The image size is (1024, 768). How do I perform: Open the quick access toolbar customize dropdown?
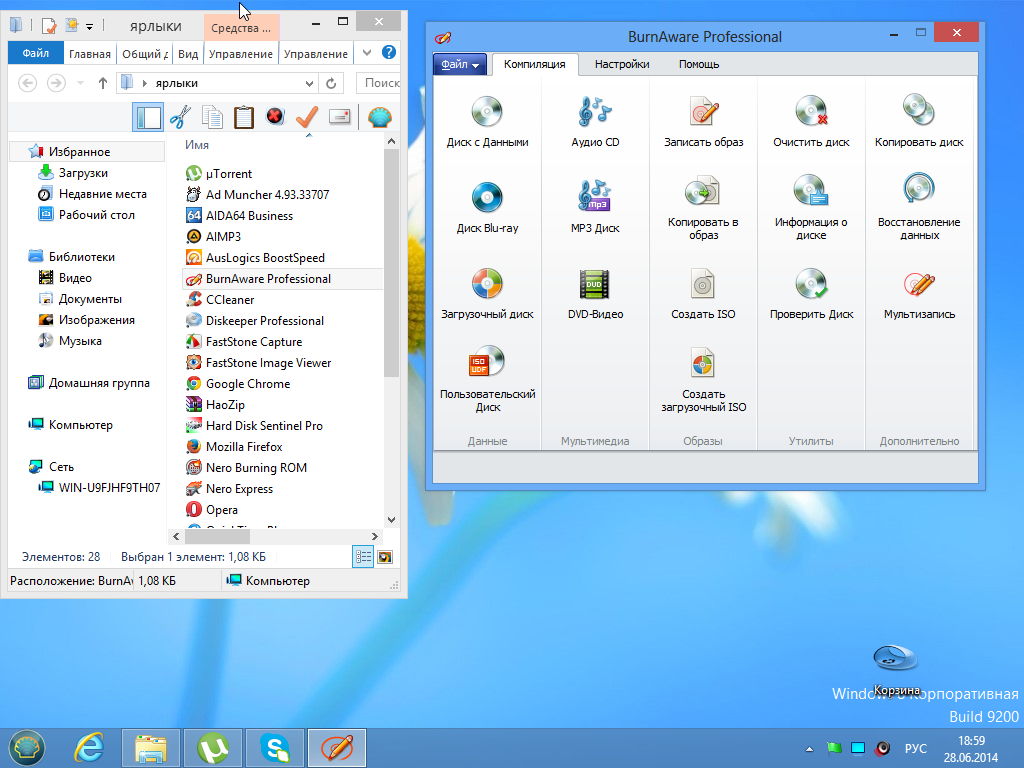(x=89, y=27)
